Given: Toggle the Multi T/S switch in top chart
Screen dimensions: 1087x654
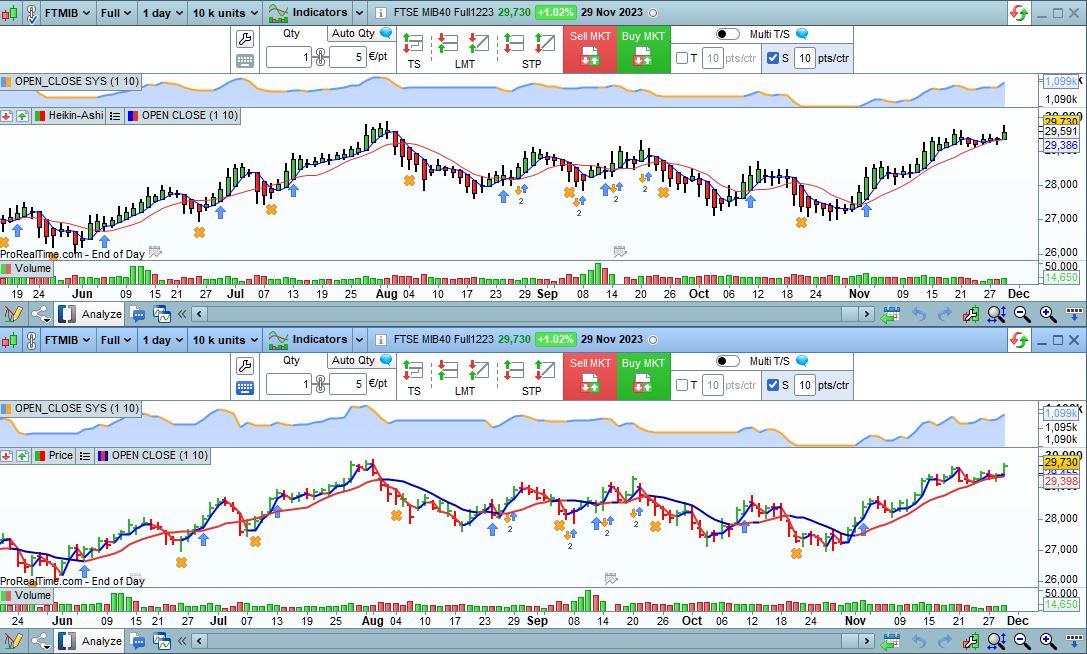Looking at the screenshot, I should coord(727,34).
